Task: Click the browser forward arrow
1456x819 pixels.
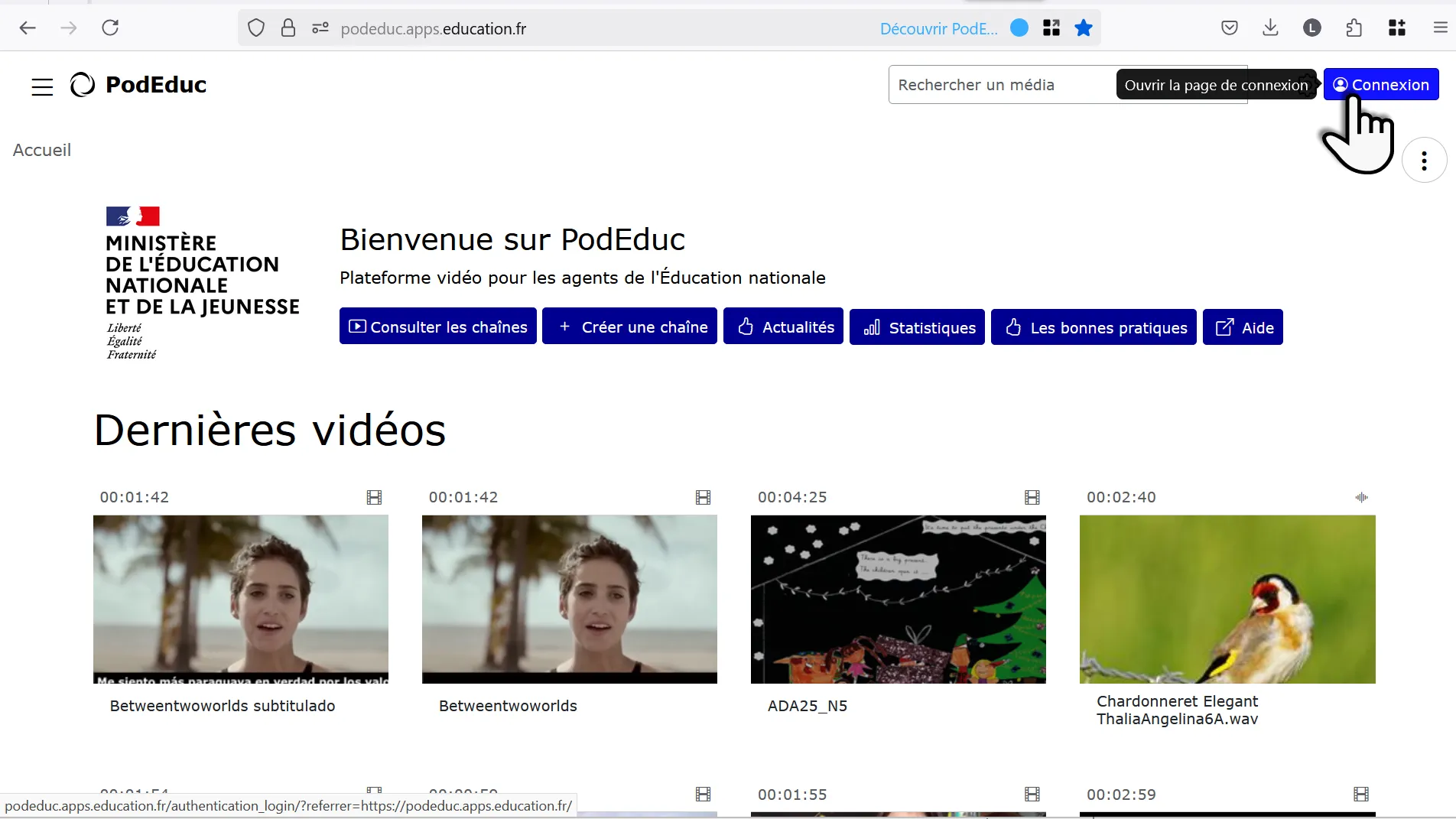Action: (x=69, y=28)
